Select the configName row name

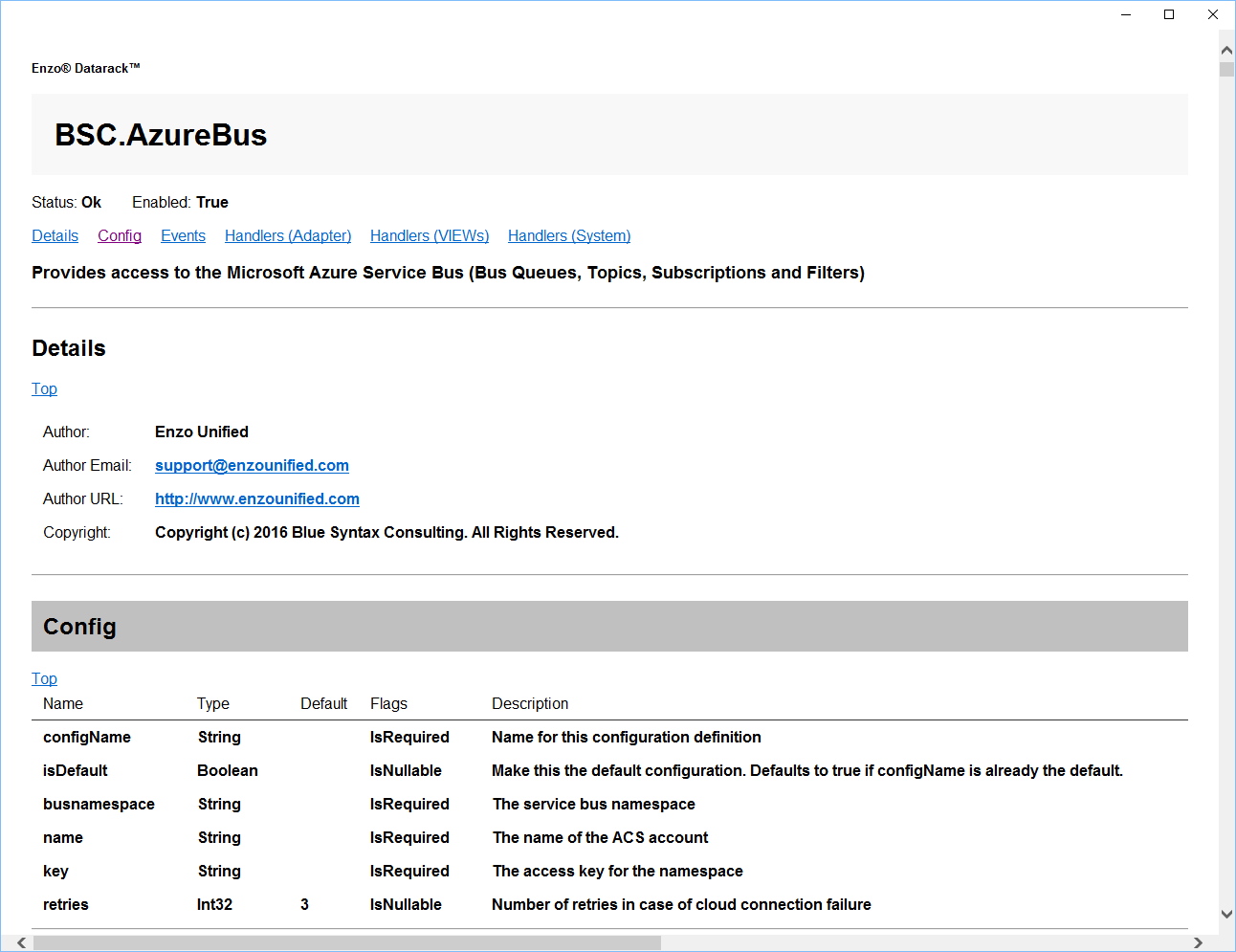click(x=87, y=737)
